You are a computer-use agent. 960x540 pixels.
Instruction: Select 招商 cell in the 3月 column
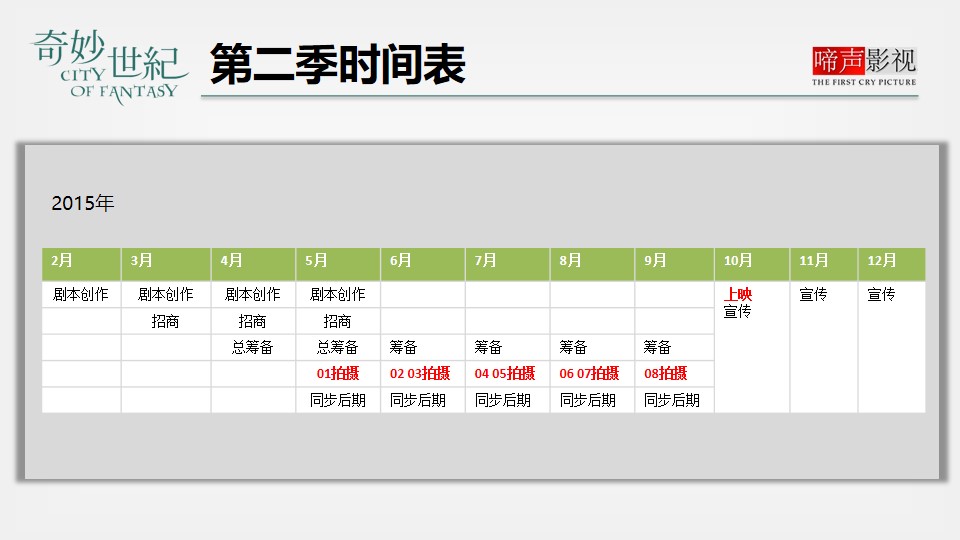[x=166, y=321]
